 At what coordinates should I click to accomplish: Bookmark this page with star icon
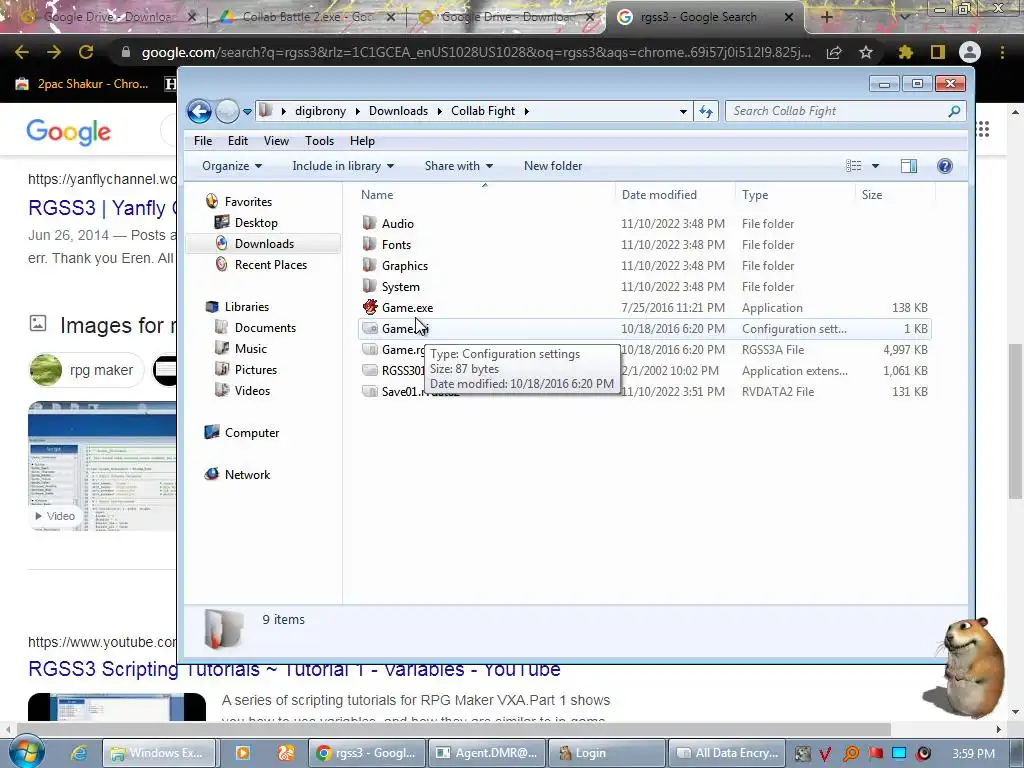tap(866, 52)
